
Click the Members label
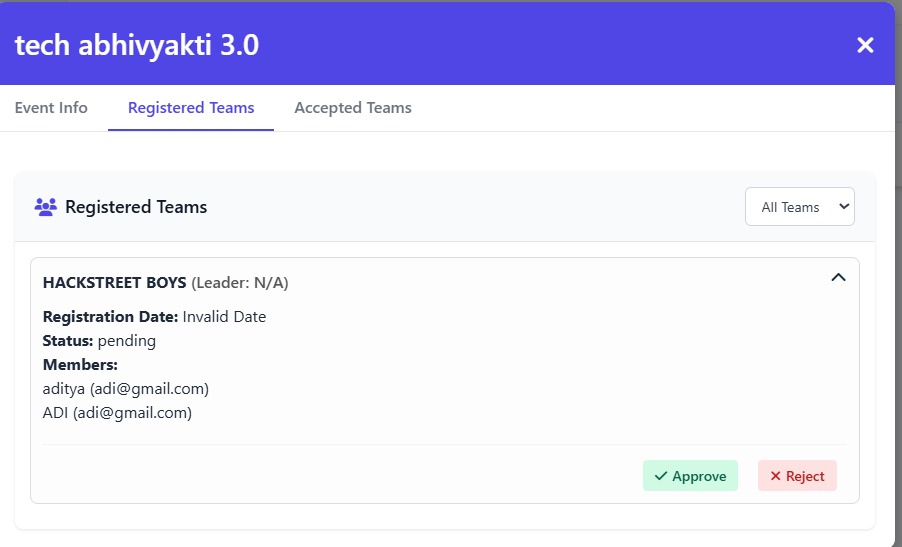(x=80, y=364)
